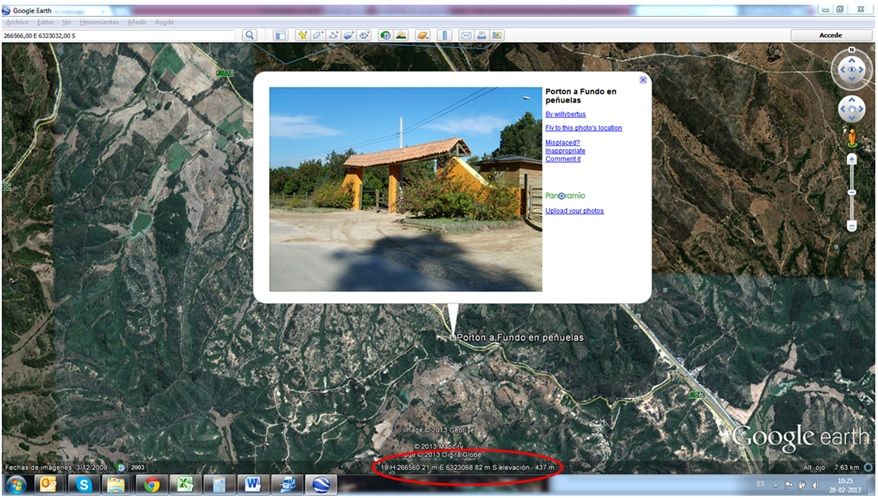
Task: Zoom out with the minus button
Action: click(x=852, y=226)
